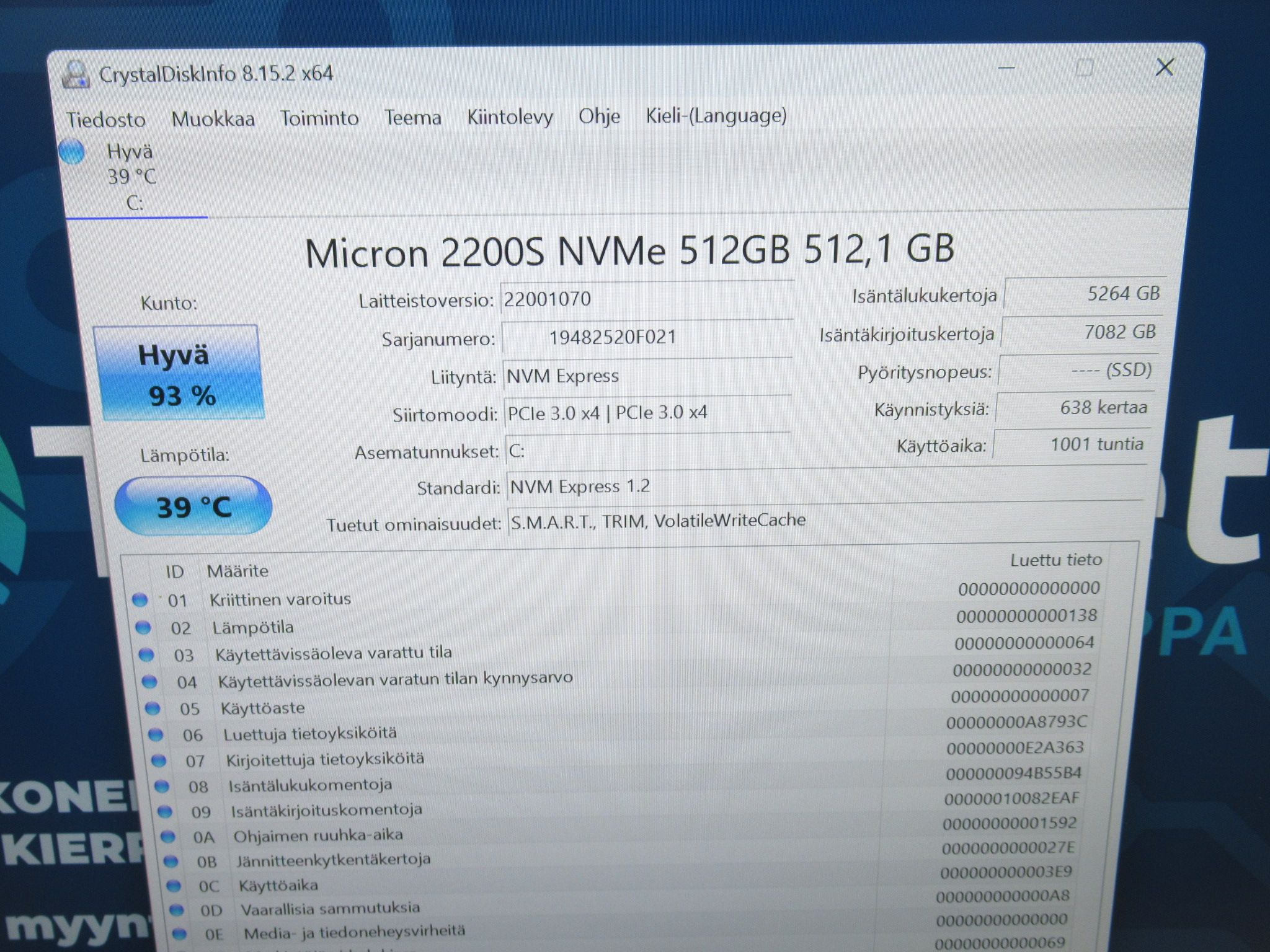Click the status dot for Vaarallisia sammutuksia
Image resolution: width=1270 pixels, height=952 pixels.
(x=177, y=909)
